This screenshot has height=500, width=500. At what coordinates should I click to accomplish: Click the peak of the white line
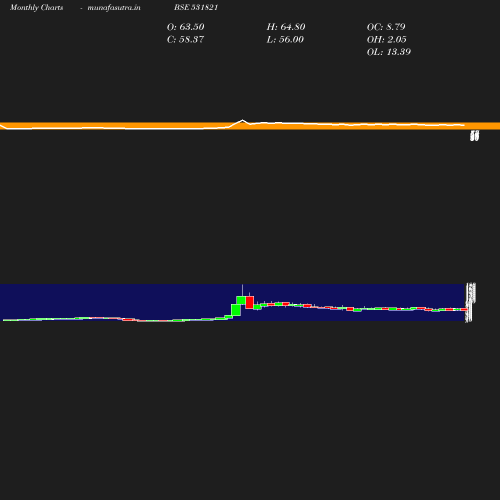(242, 120)
